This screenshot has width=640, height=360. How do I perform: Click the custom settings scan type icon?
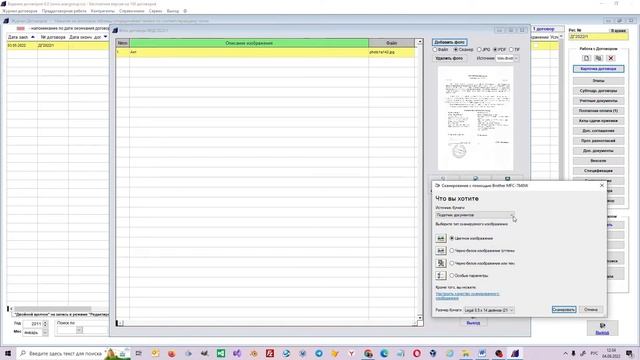pyautogui.click(x=441, y=276)
